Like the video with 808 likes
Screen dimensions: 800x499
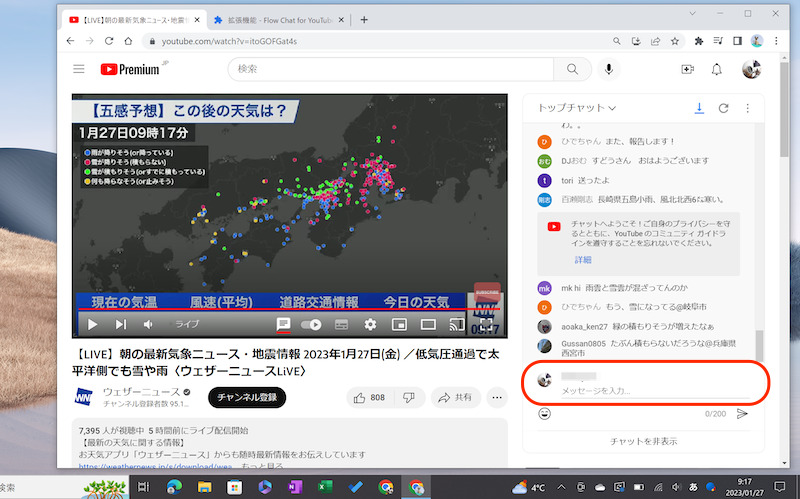(x=368, y=397)
